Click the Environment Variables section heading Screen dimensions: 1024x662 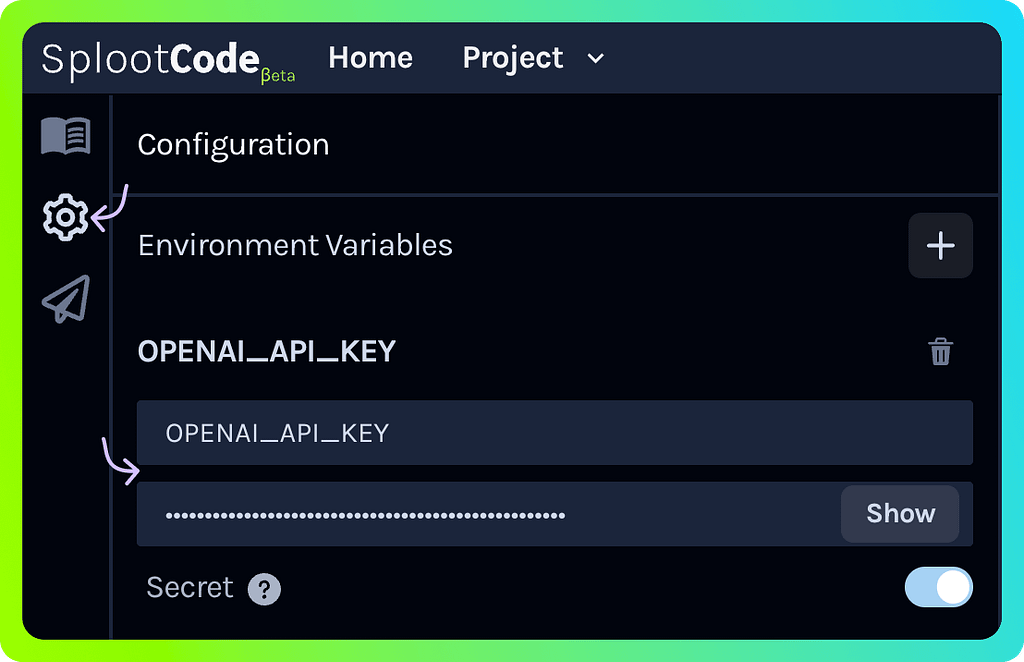pyautogui.click(x=295, y=246)
